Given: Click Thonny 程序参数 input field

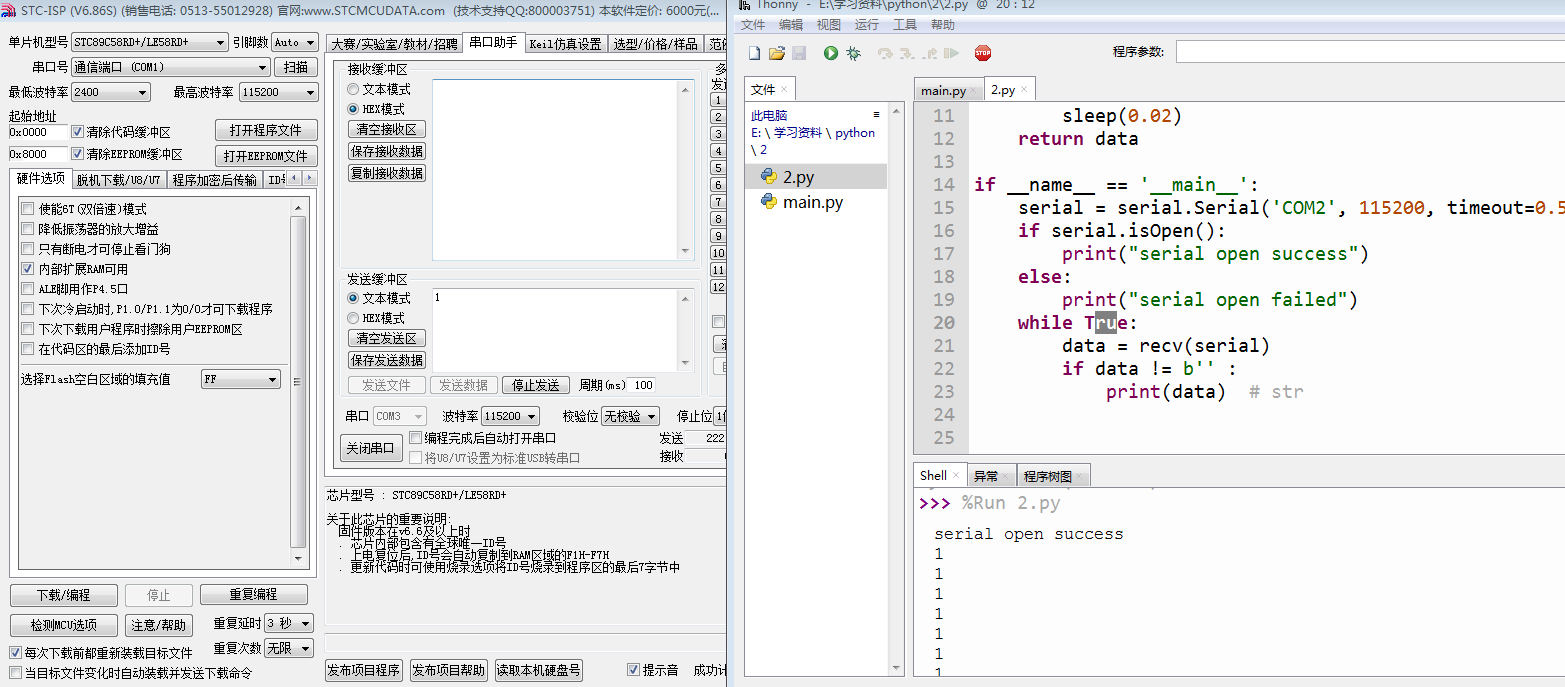Looking at the screenshot, I should coord(1370,52).
